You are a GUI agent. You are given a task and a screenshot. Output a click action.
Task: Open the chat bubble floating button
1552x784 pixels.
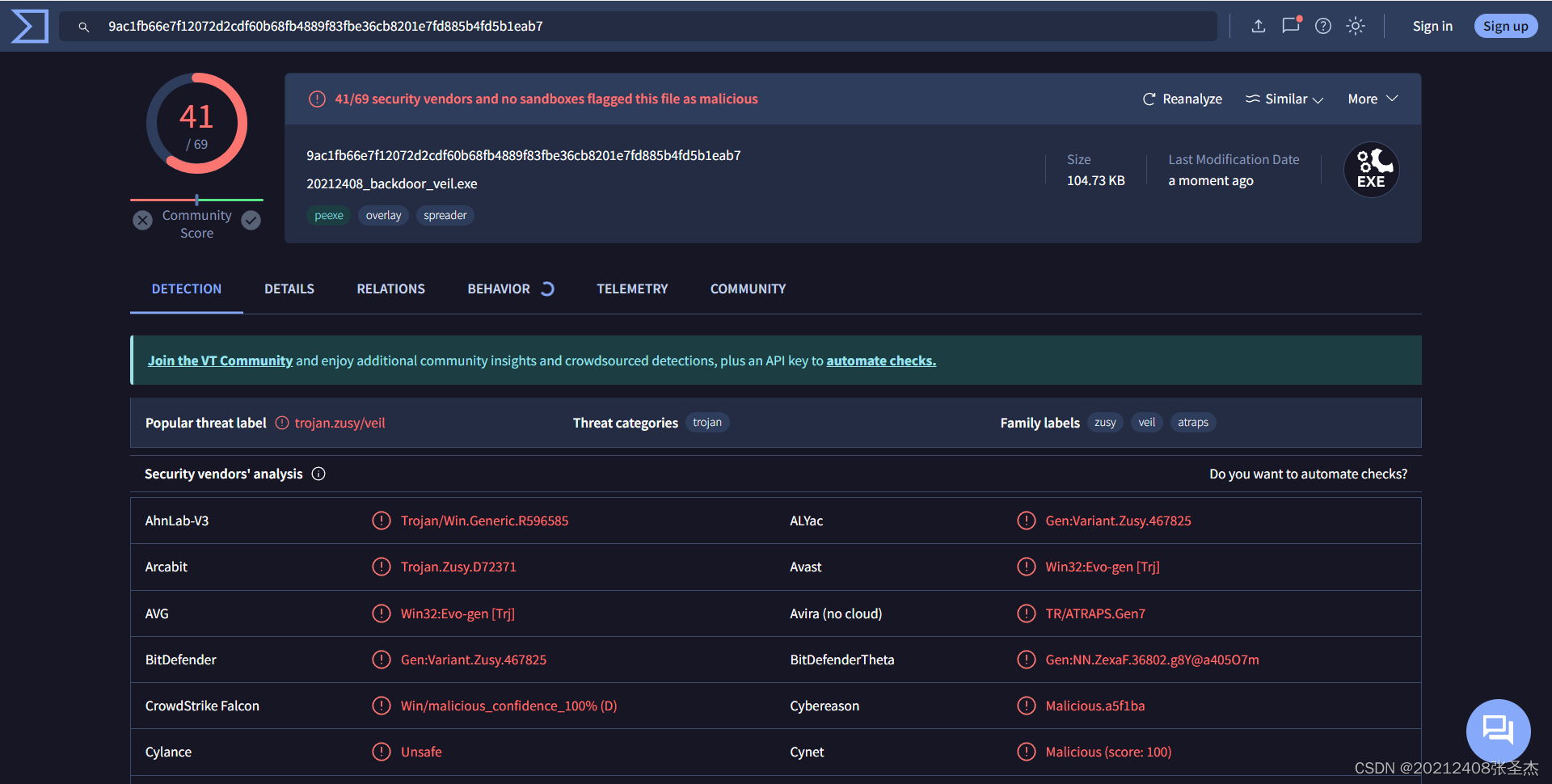[x=1498, y=731]
